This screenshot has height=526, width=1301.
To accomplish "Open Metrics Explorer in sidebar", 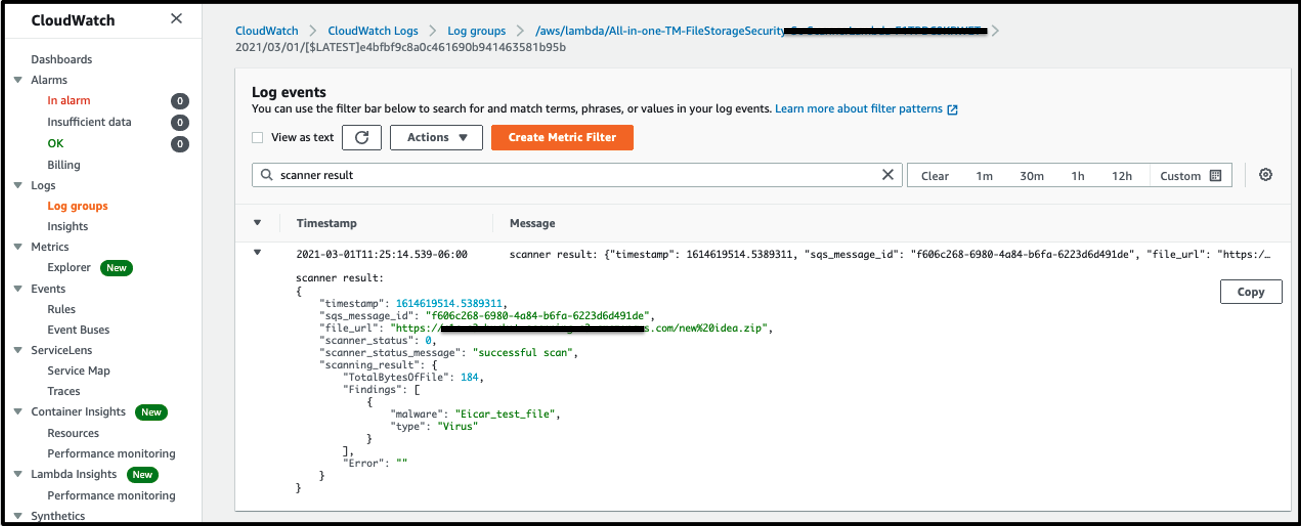I will (69, 268).
